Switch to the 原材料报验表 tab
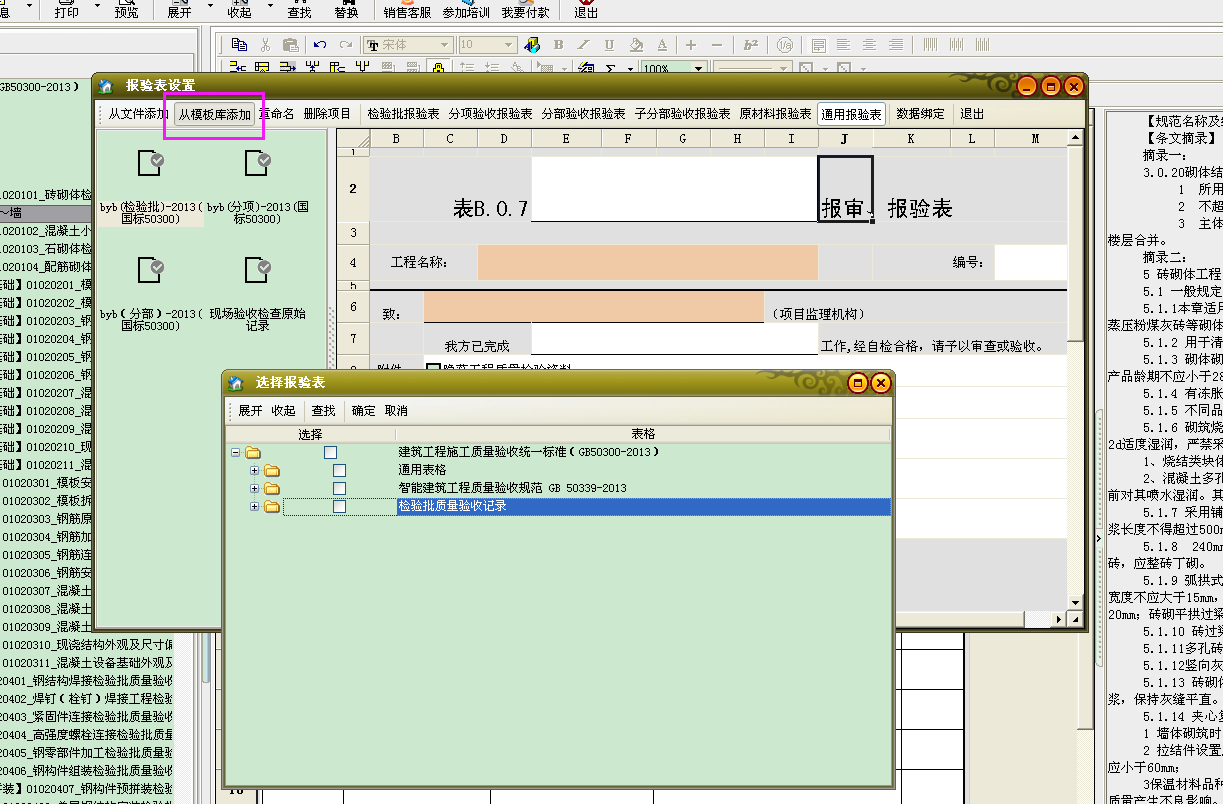The width and height of the screenshot is (1223, 804). 775,114
